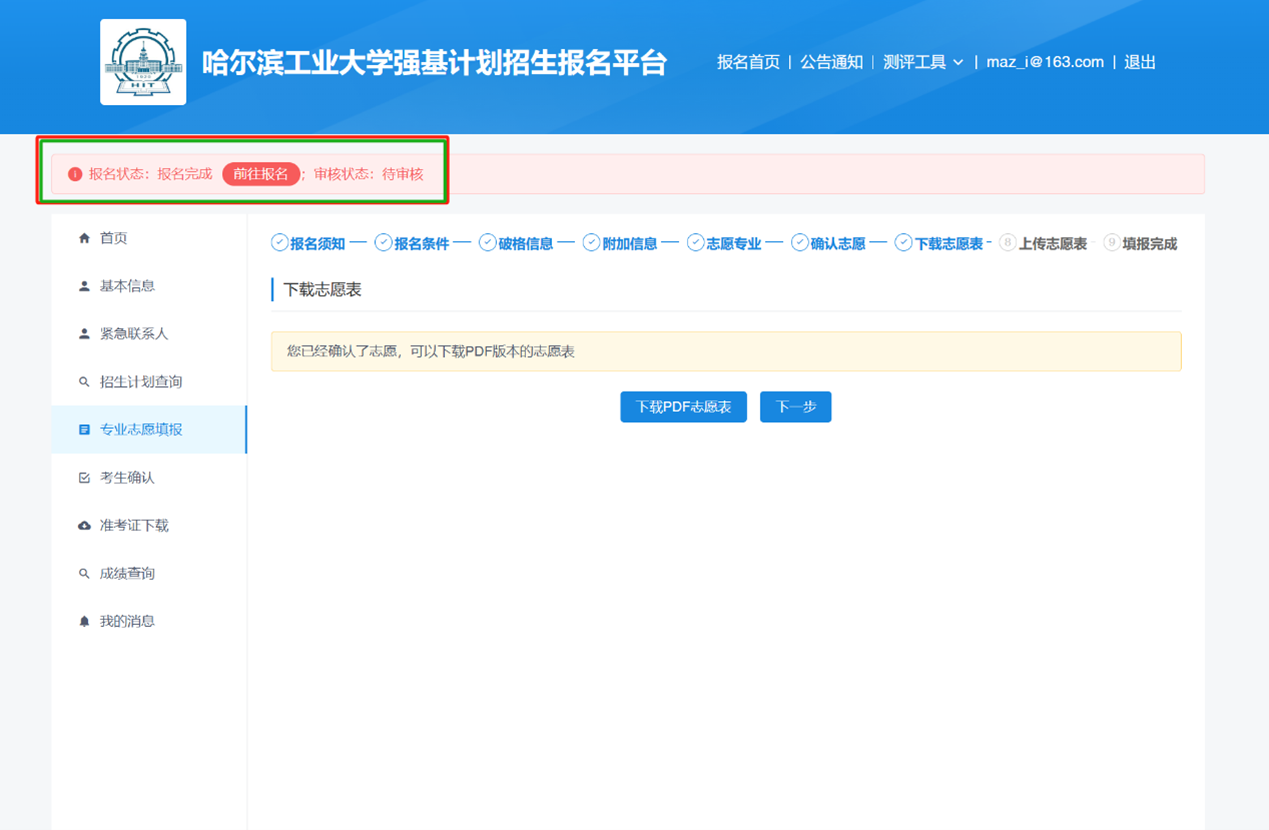Click the check circle of step 下载志愿表
The height and width of the screenshot is (830, 1269).
[904, 243]
